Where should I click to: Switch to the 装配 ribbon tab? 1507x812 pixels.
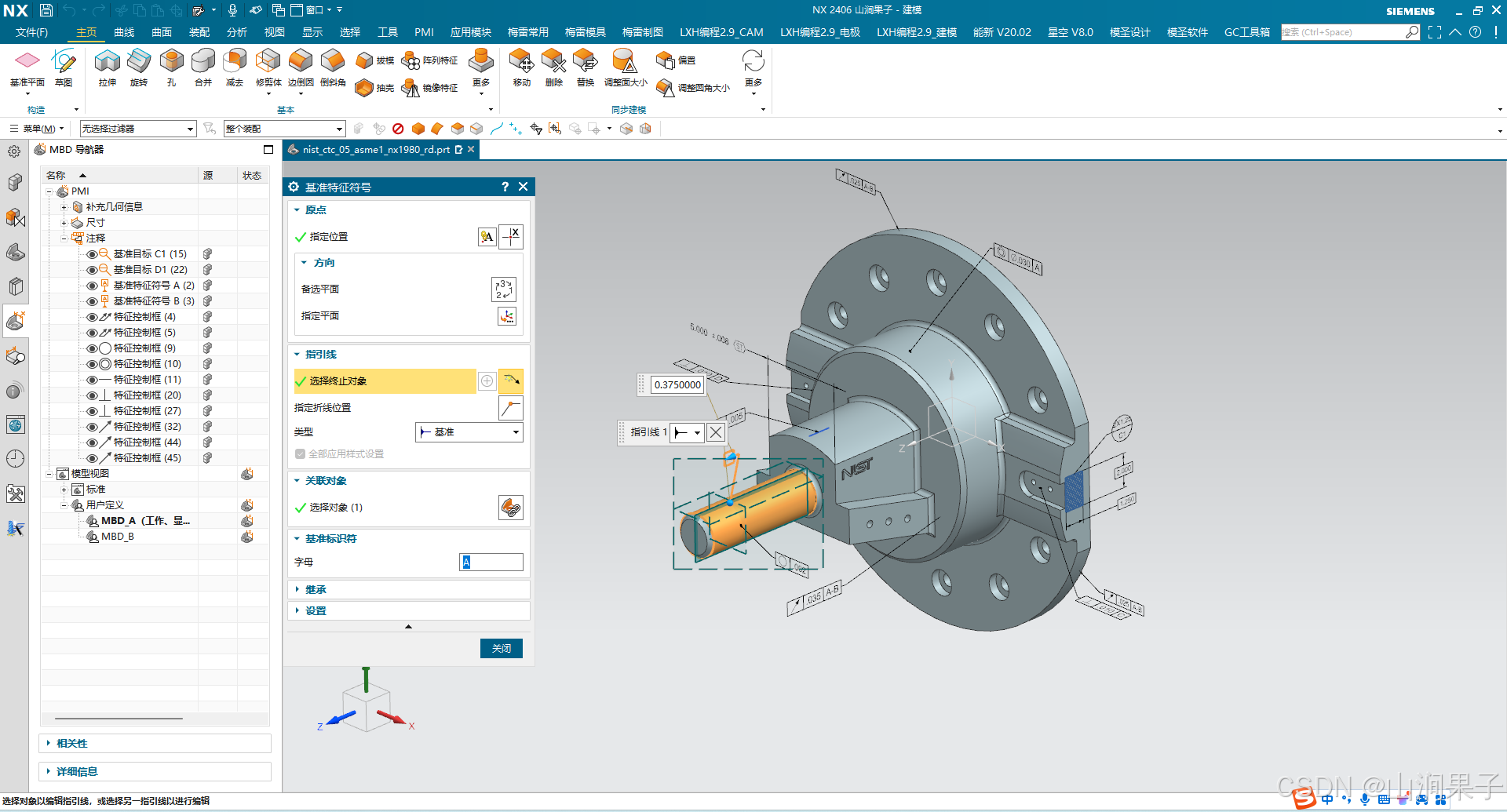199,32
